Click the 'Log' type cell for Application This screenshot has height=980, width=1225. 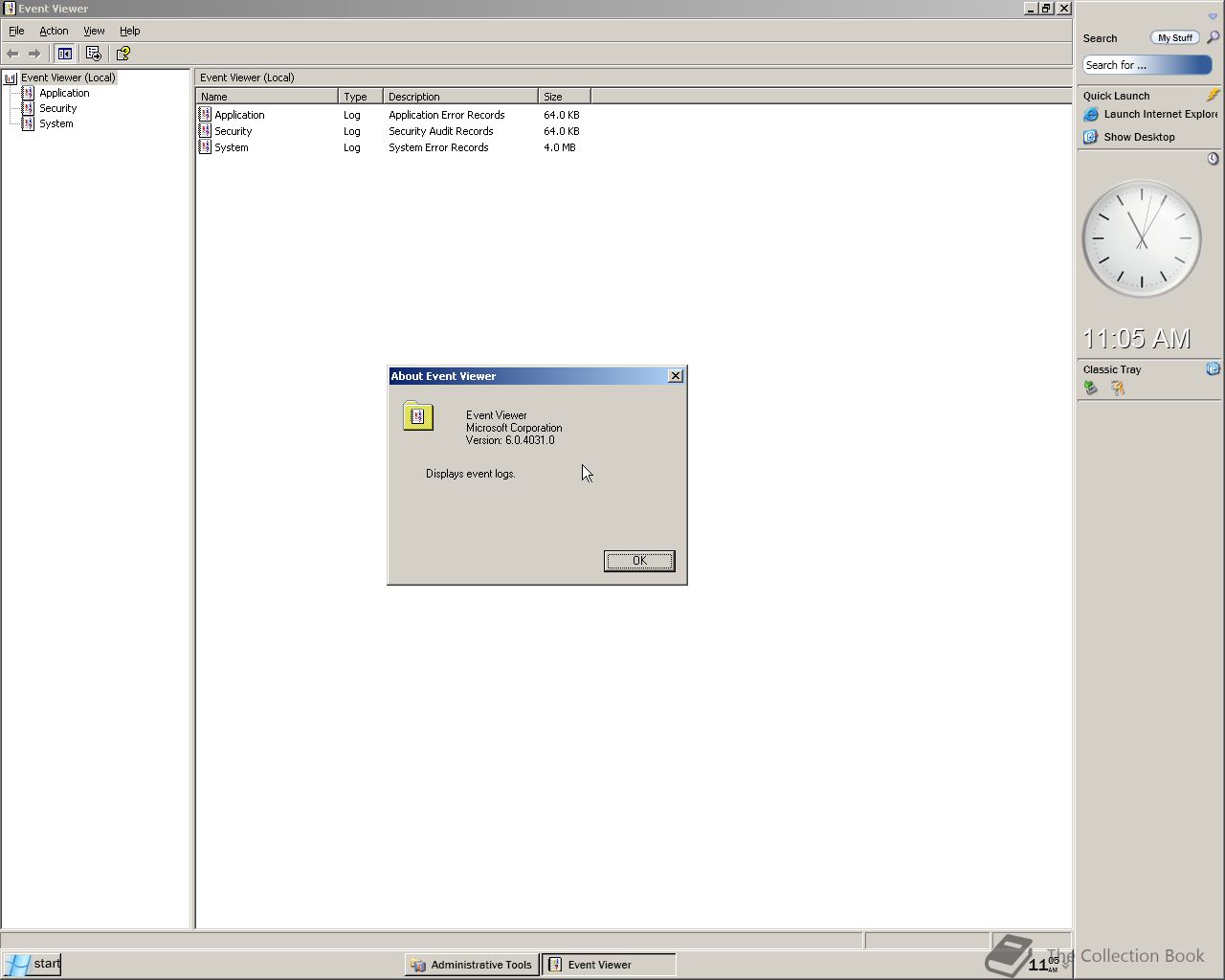pos(352,115)
